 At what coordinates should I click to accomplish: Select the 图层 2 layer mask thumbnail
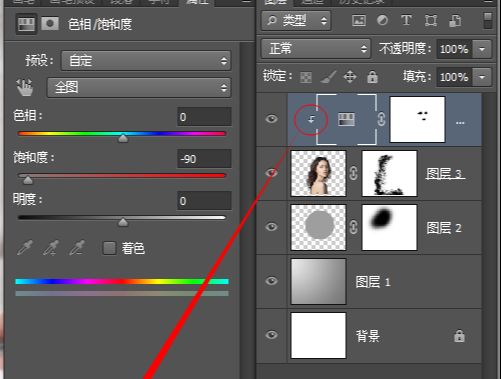pyautogui.click(x=389, y=227)
